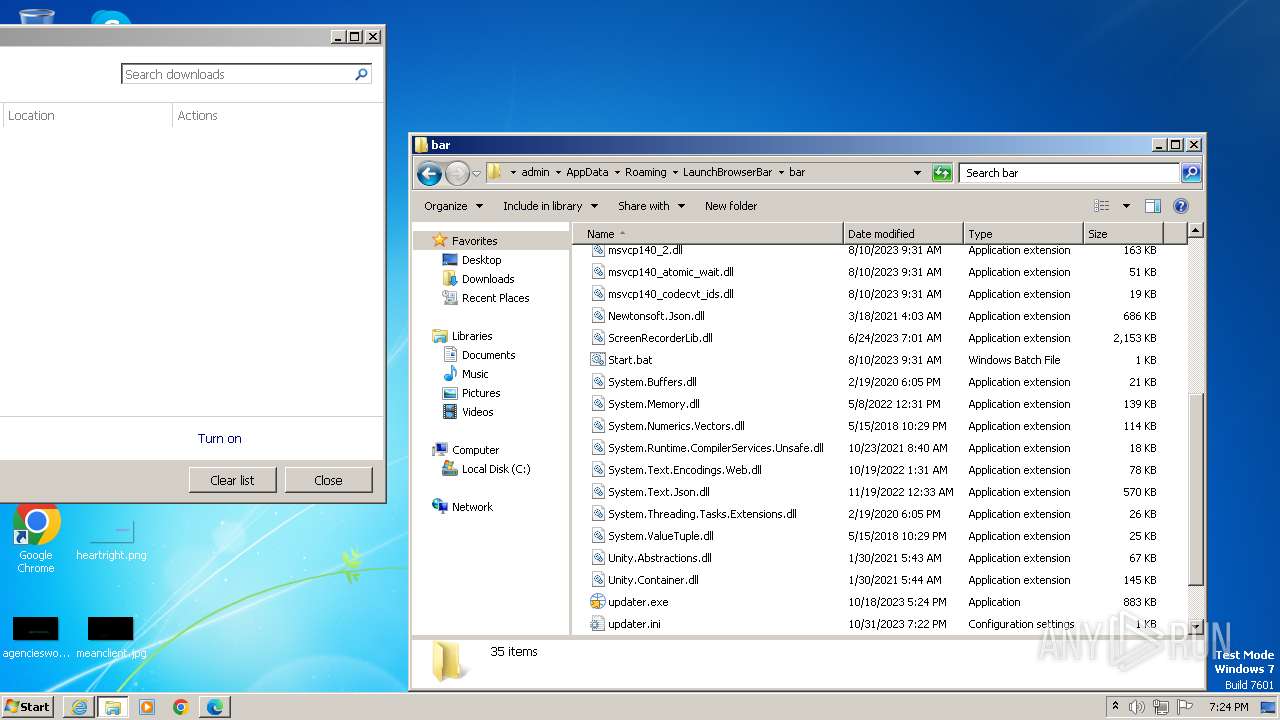Click the file list scrollbar up arrow
This screenshot has height=720, width=1280.
pyautogui.click(x=1195, y=231)
